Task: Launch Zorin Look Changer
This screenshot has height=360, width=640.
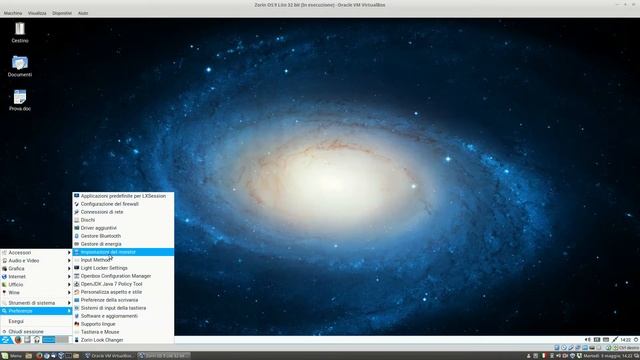Action: 123,340
